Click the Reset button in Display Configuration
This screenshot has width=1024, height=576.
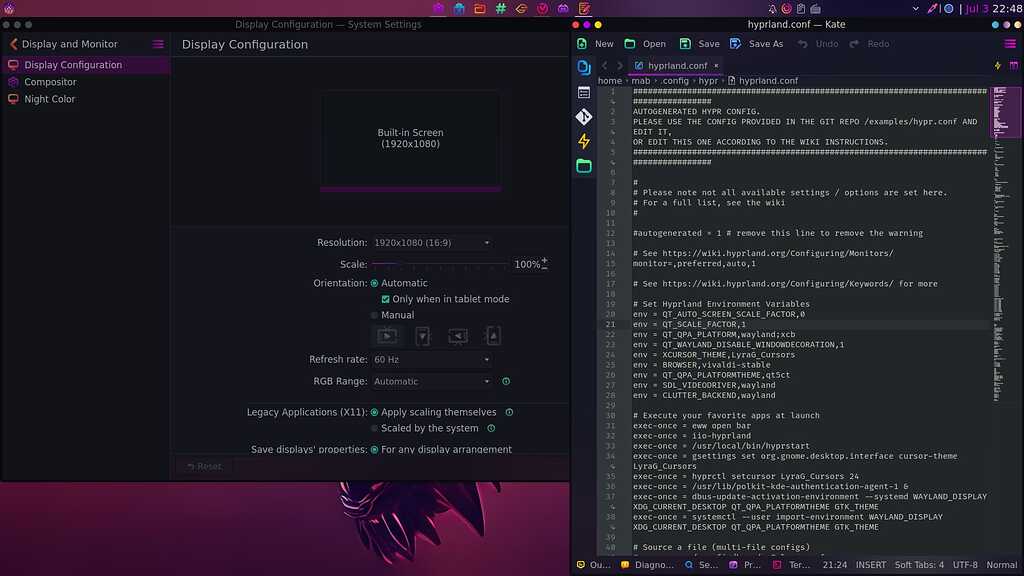pyautogui.click(x=203, y=465)
